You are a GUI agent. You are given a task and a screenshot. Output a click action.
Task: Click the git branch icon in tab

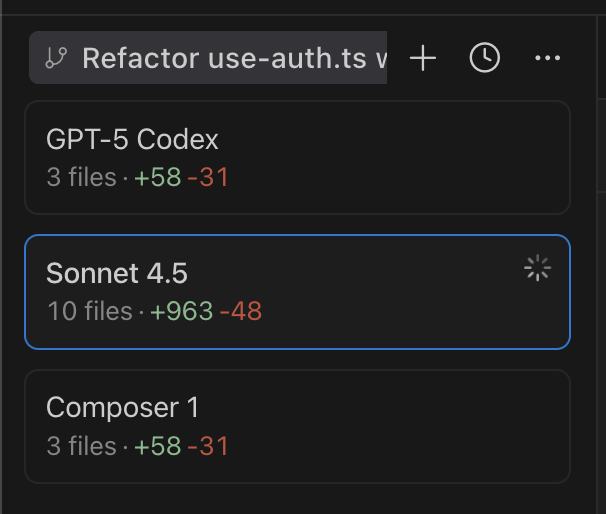coord(56,58)
